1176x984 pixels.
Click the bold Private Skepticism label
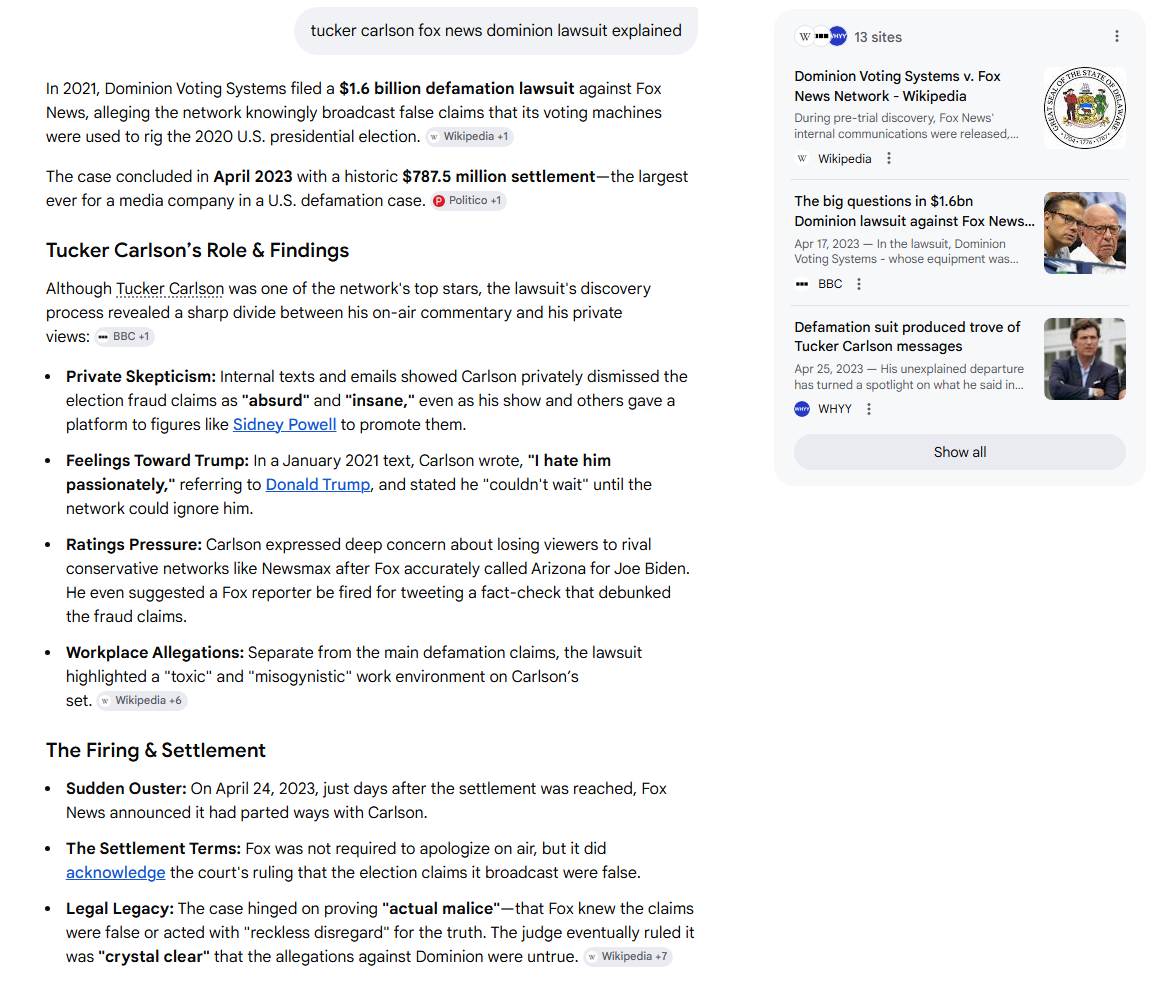(x=141, y=376)
